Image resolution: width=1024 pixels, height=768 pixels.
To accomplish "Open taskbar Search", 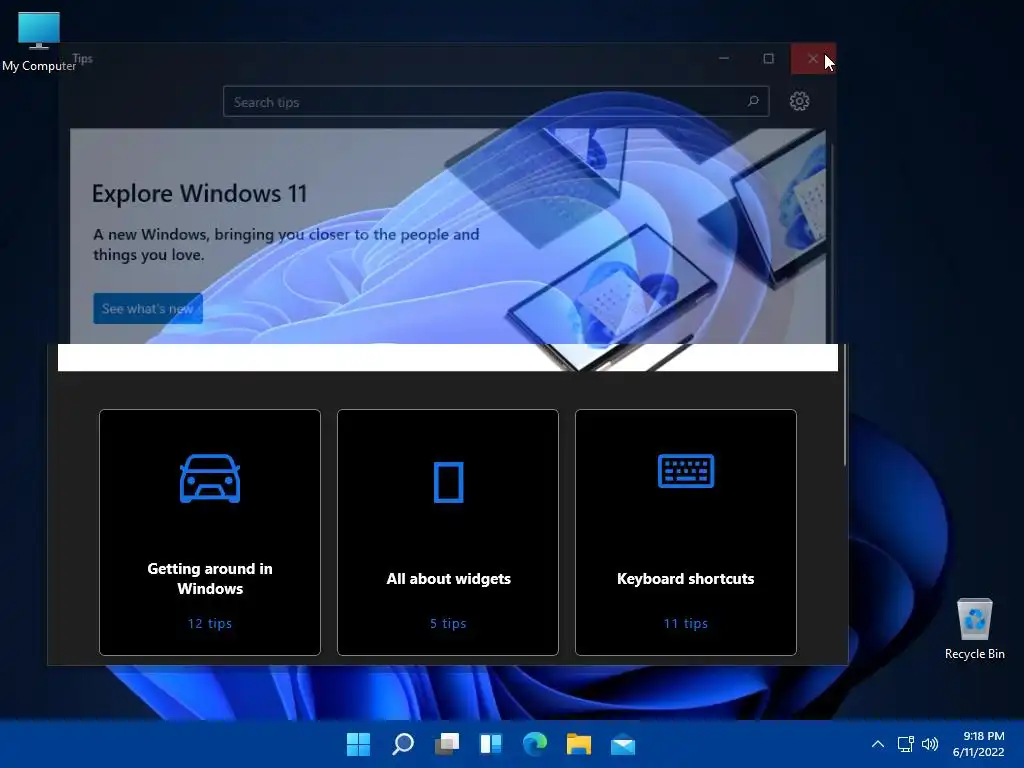I will [403, 744].
